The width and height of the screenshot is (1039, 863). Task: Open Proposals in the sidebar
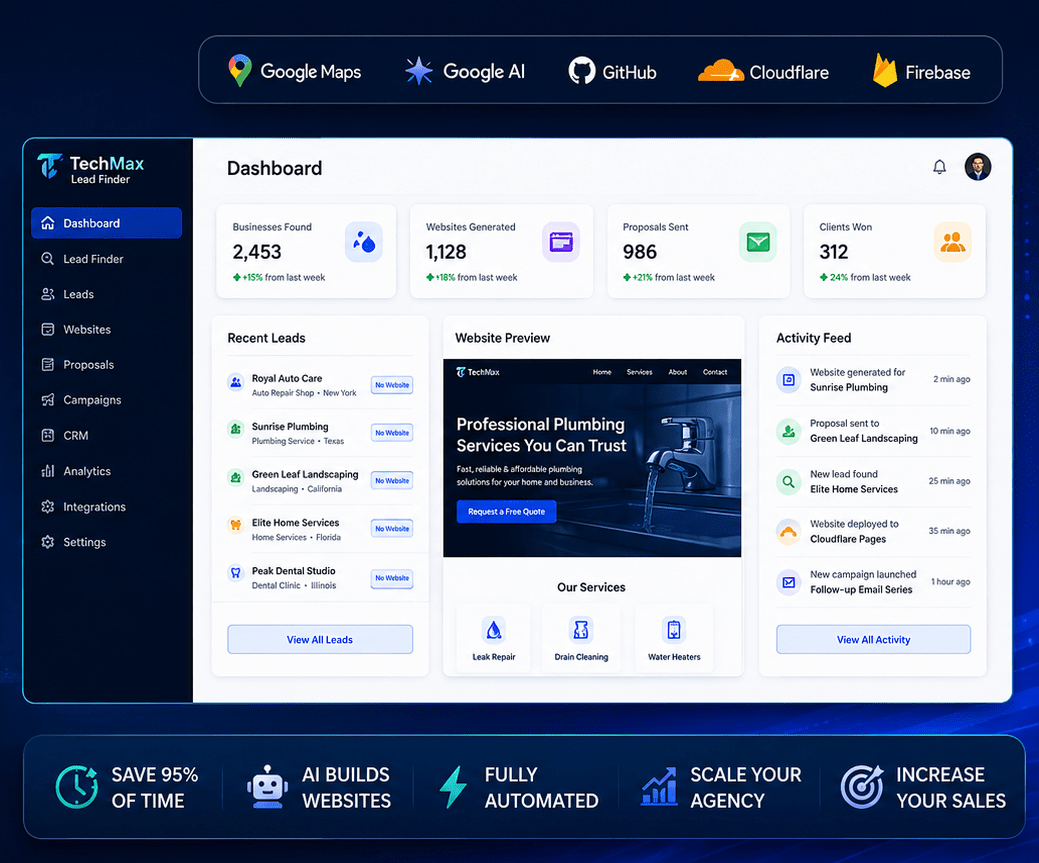coord(107,365)
